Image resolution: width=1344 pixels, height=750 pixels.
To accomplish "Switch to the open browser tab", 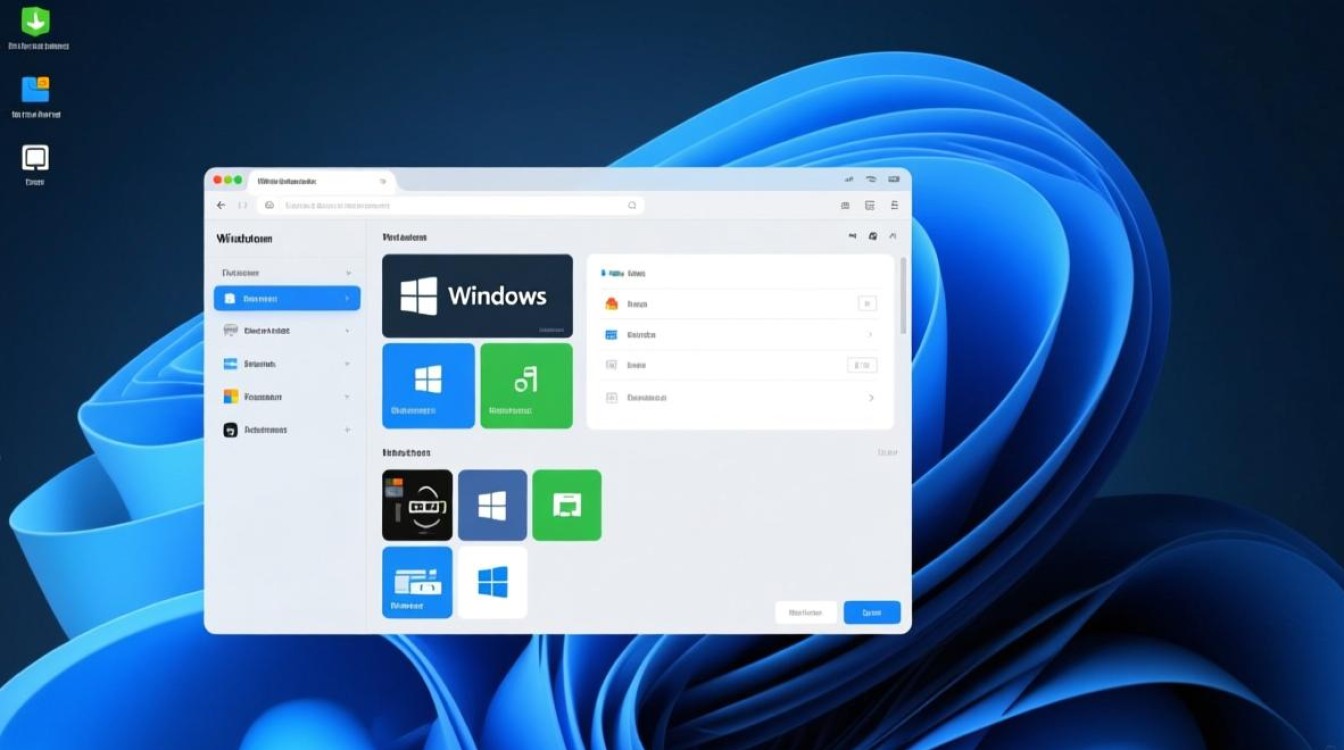I will pyautogui.click(x=320, y=181).
